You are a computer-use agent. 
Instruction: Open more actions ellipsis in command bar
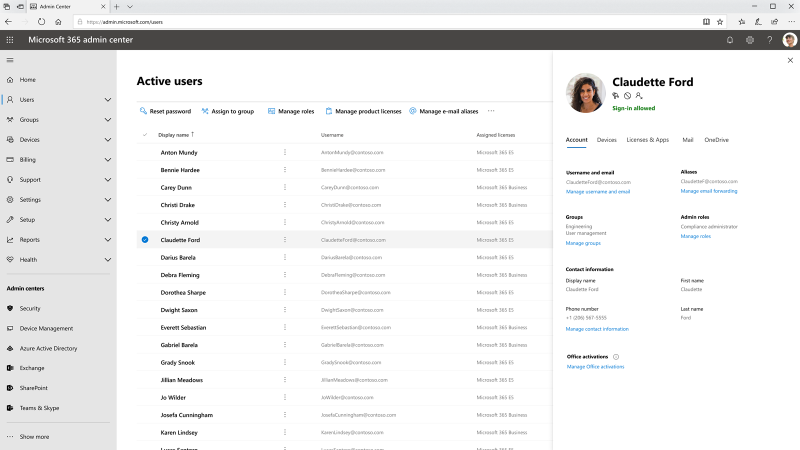click(x=491, y=111)
